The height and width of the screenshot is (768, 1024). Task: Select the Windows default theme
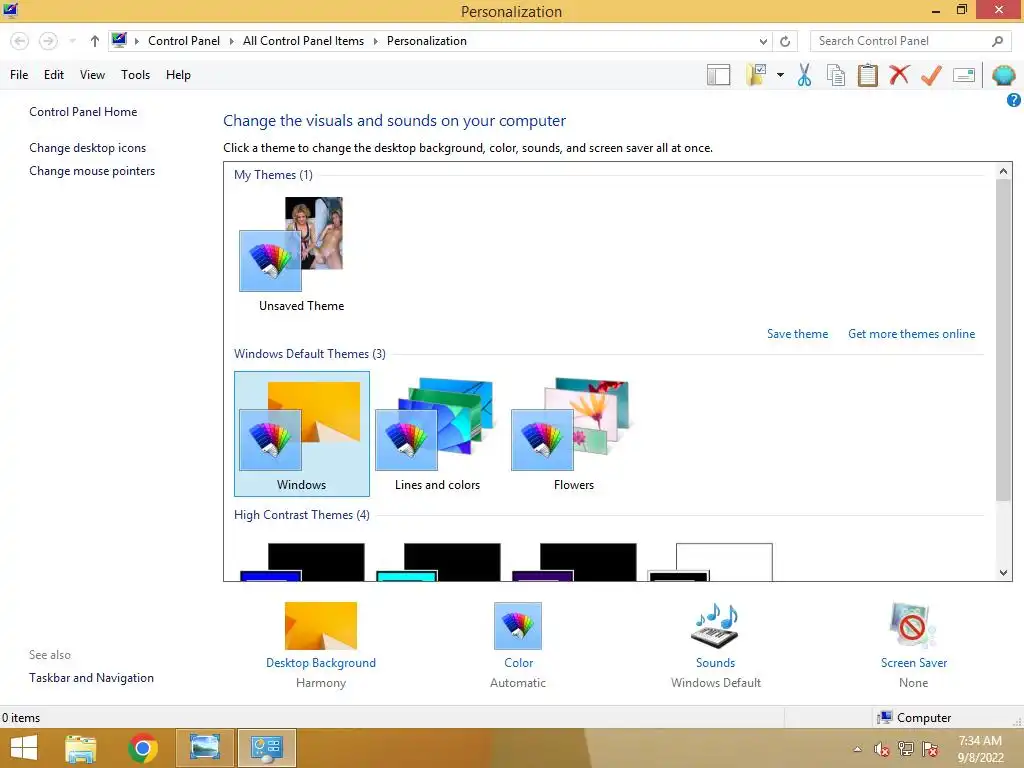click(302, 434)
